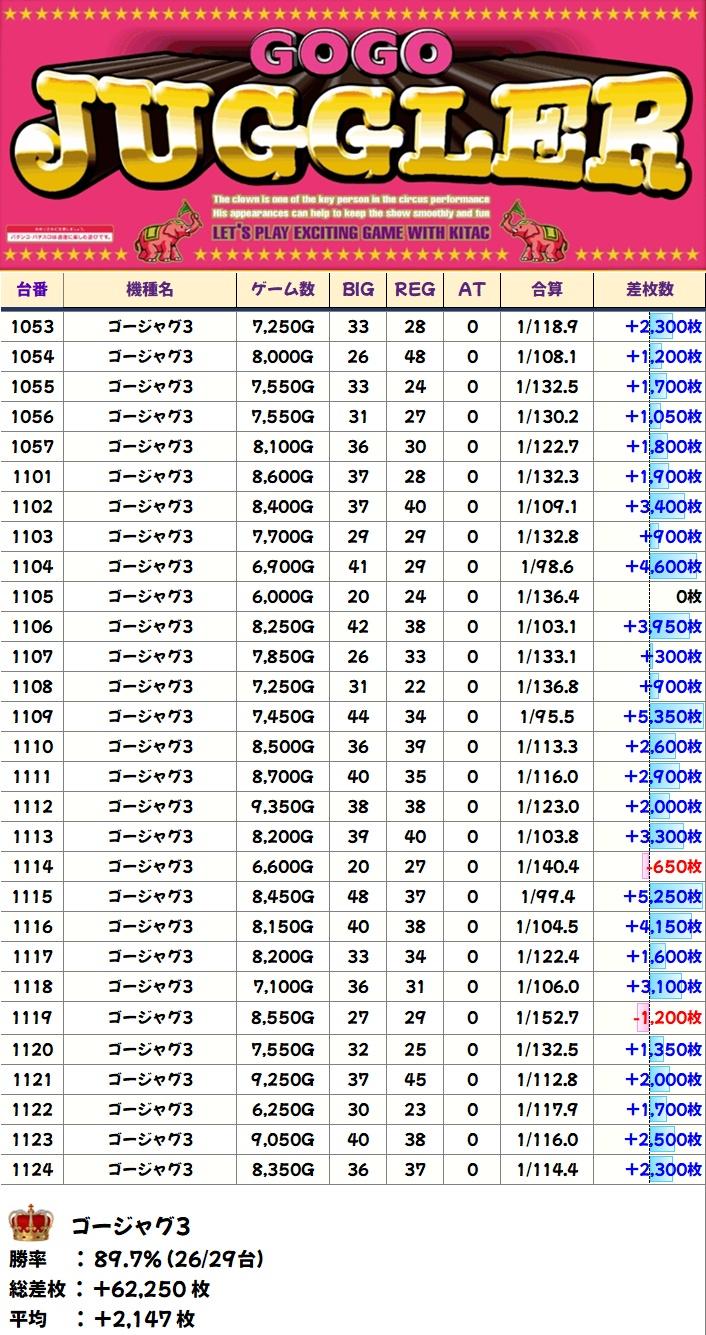
Task: Click the BIG column header
Action: (x=358, y=289)
